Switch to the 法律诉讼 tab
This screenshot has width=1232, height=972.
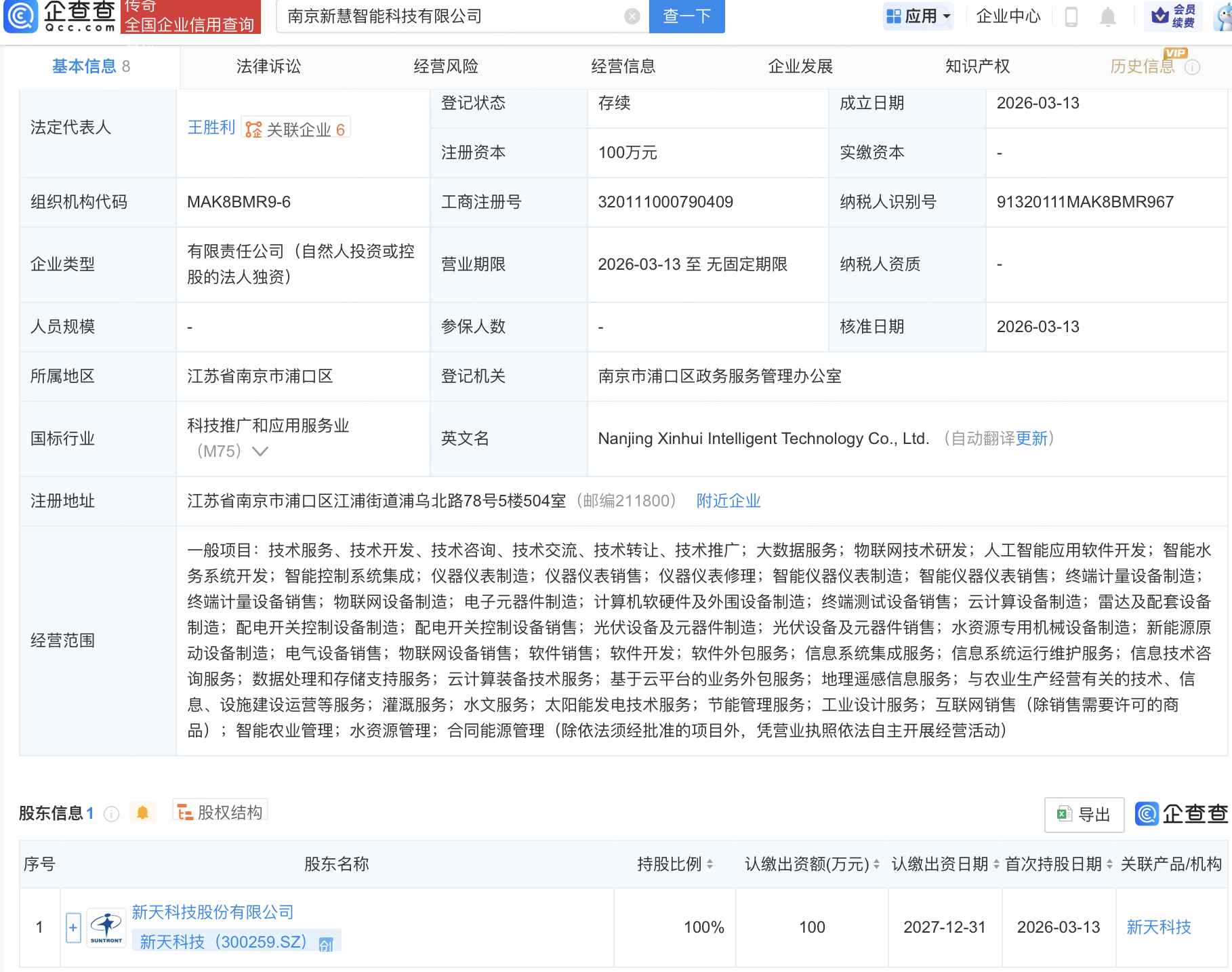point(268,66)
